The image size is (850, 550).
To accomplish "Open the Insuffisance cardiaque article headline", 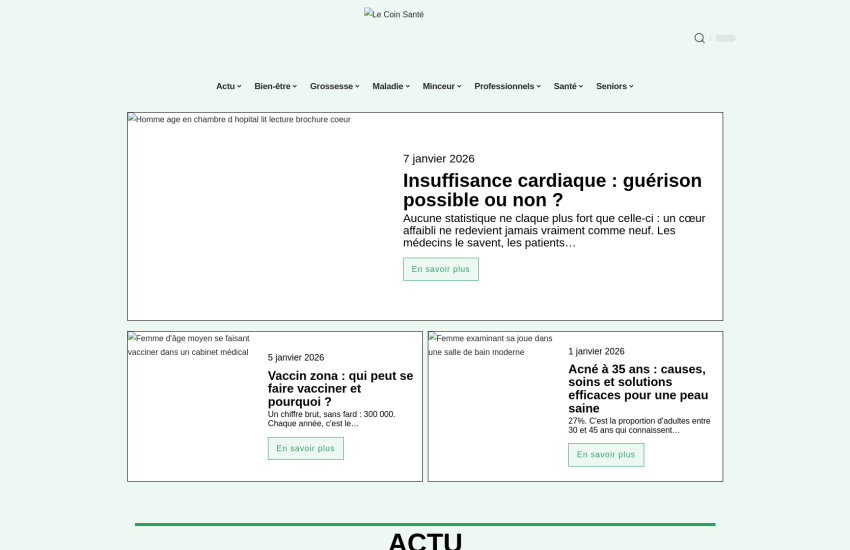I will pos(552,190).
